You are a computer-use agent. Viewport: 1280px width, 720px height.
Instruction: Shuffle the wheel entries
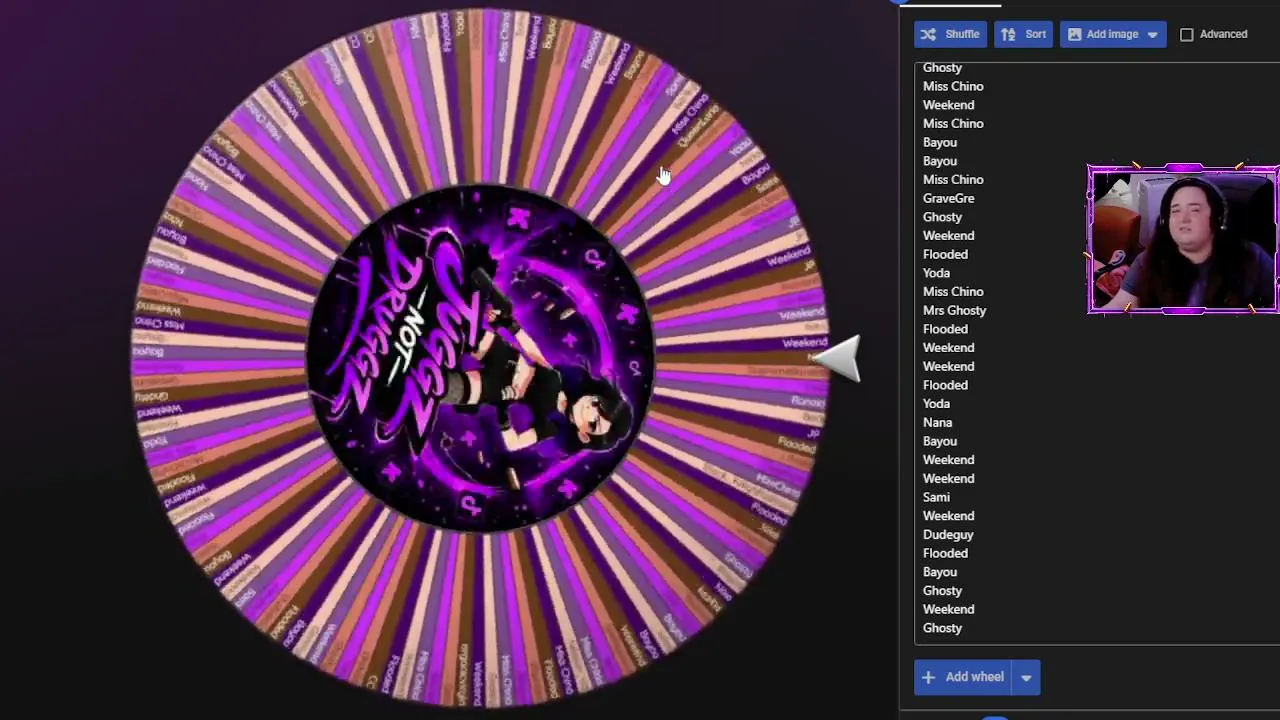(950, 34)
